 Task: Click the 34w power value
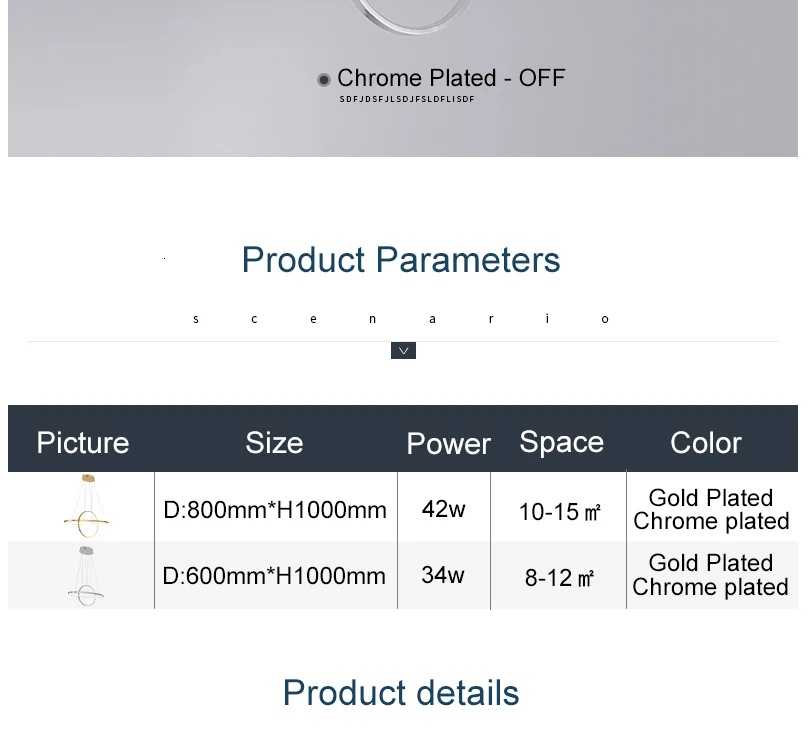pyautogui.click(x=442, y=575)
